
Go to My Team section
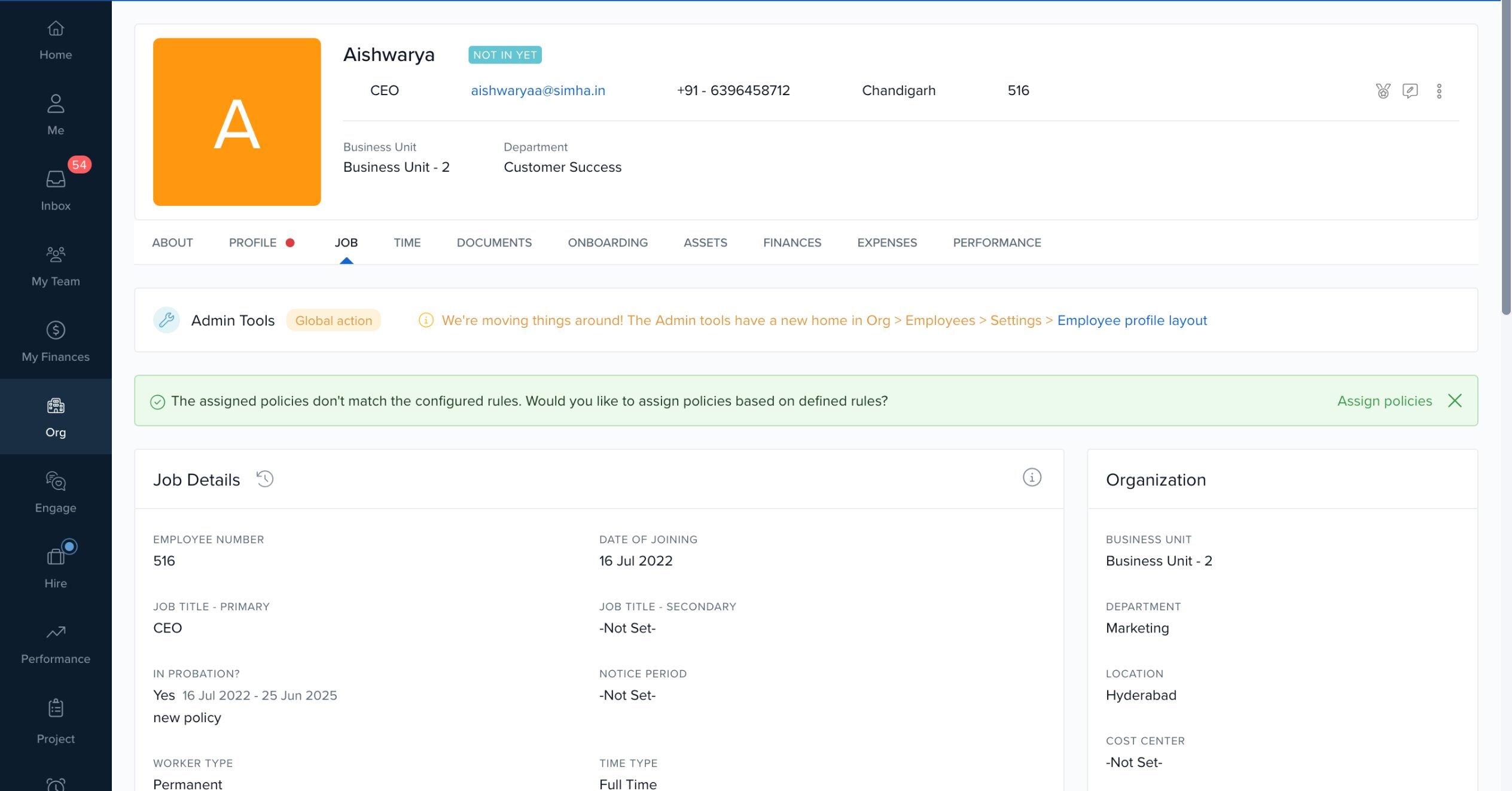point(56,266)
